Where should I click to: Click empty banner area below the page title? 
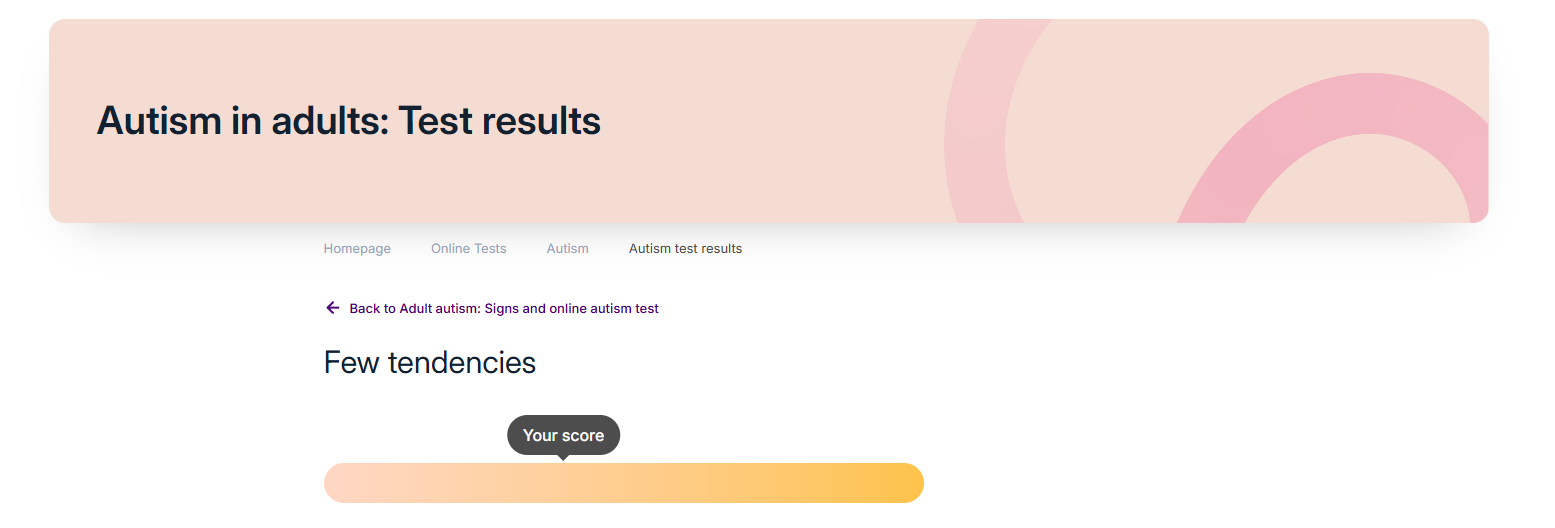point(400,185)
